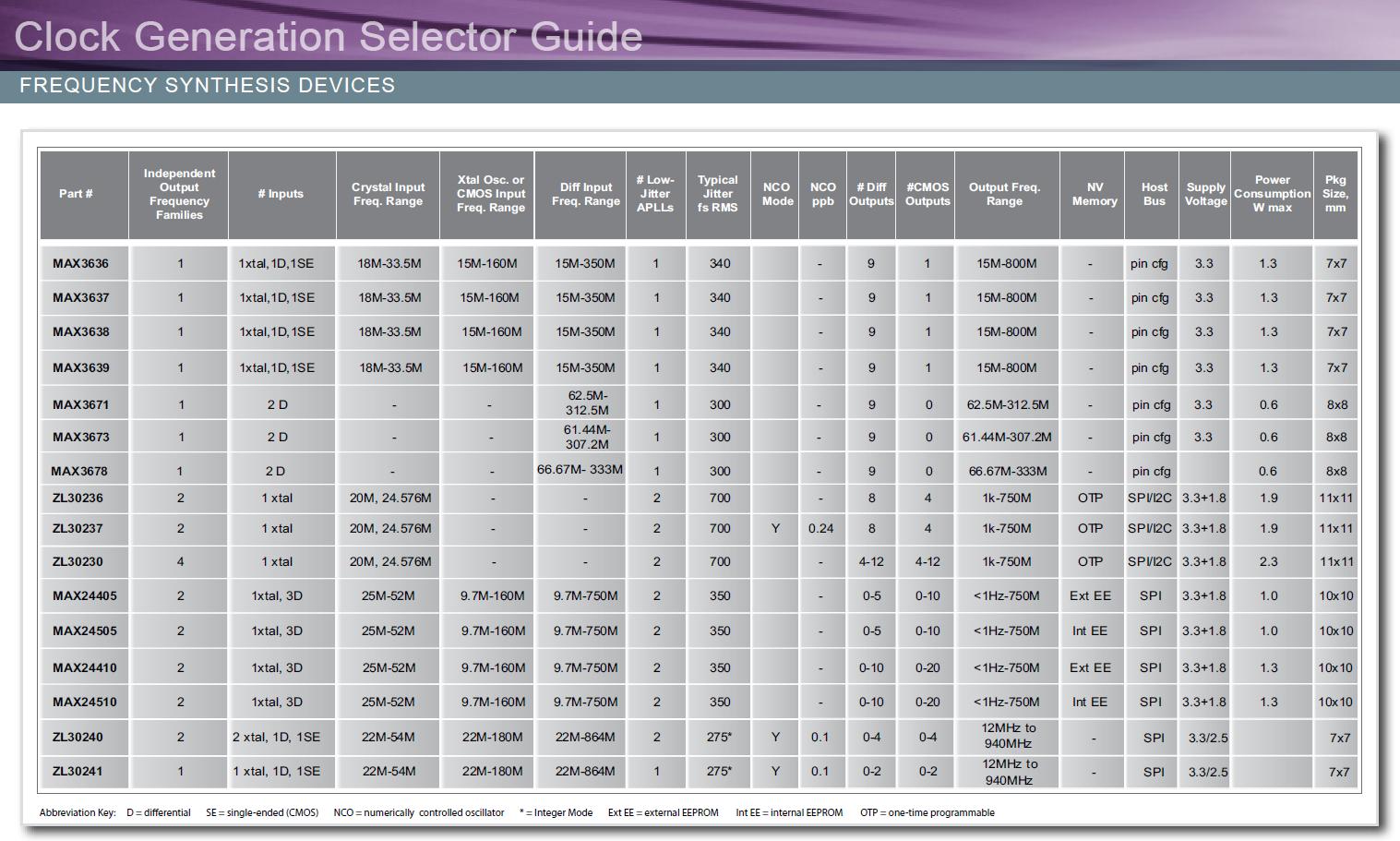Image resolution: width=1400 pixels, height=841 pixels.
Task: Click ZL30241 inputs '1 xtal, 1D, 1SE'
Action: pyautogui.click(x=277, y=771)
